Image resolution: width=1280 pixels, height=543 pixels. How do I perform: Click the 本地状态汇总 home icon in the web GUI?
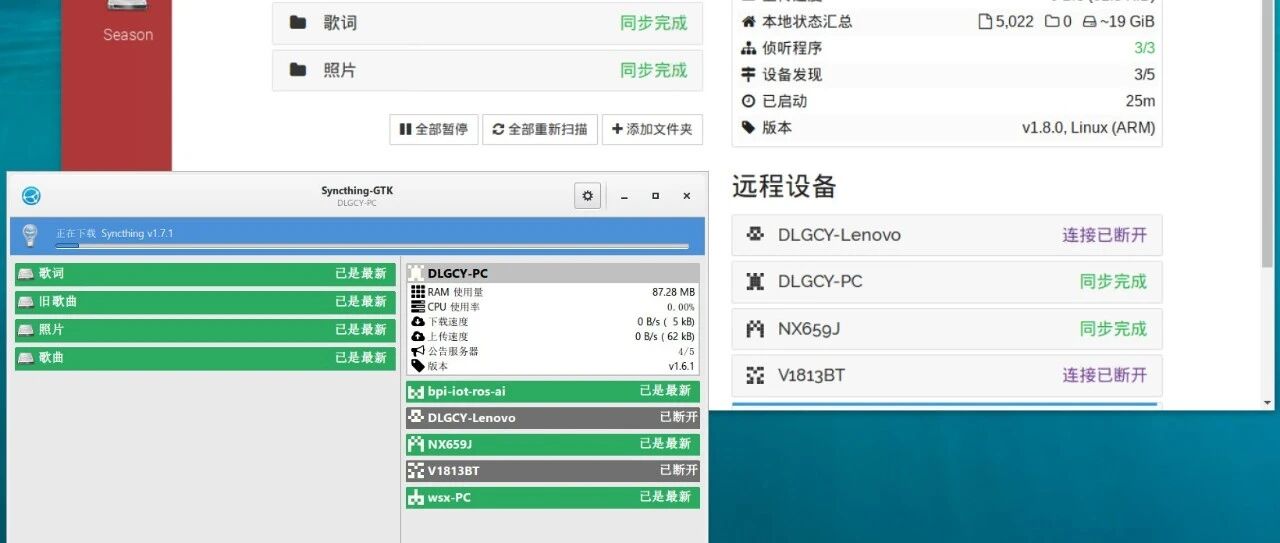[749, 21]
